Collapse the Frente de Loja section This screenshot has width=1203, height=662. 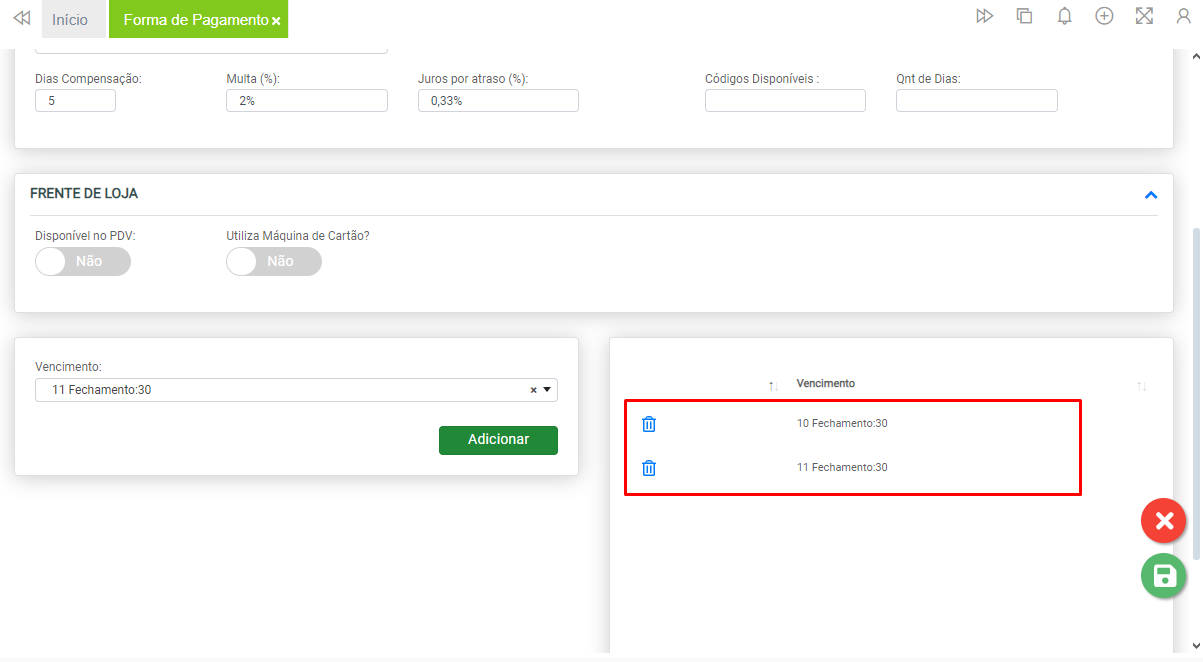(1150, 195)
